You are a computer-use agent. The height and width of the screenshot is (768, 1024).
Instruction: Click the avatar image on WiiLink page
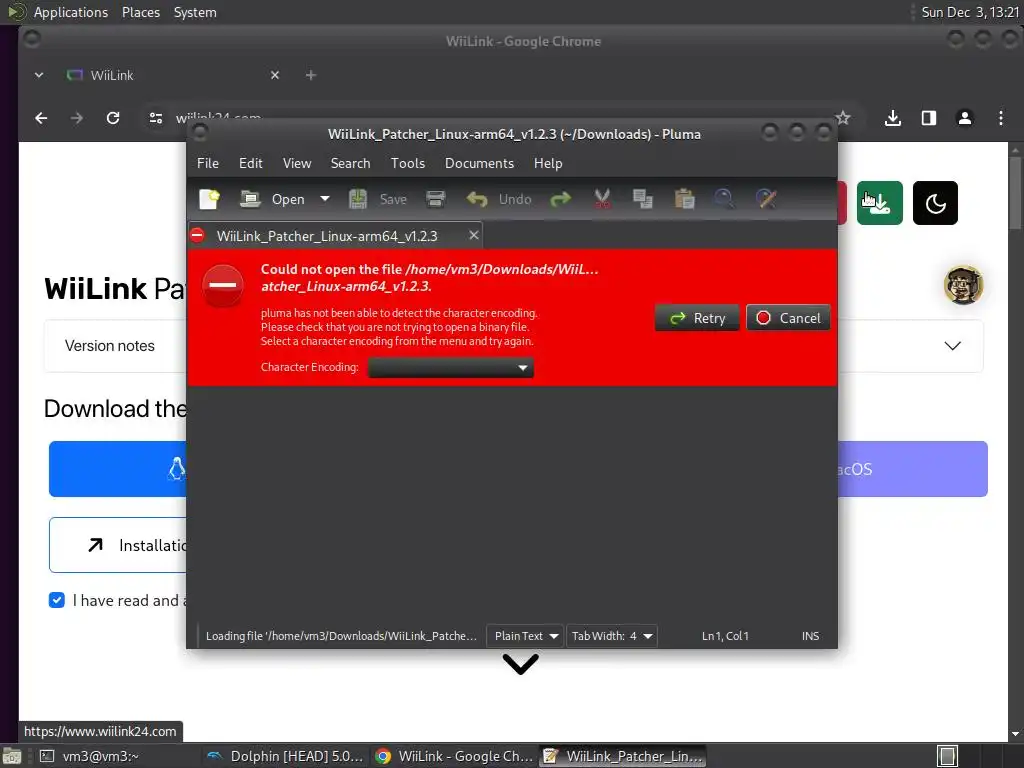[963, 285]
